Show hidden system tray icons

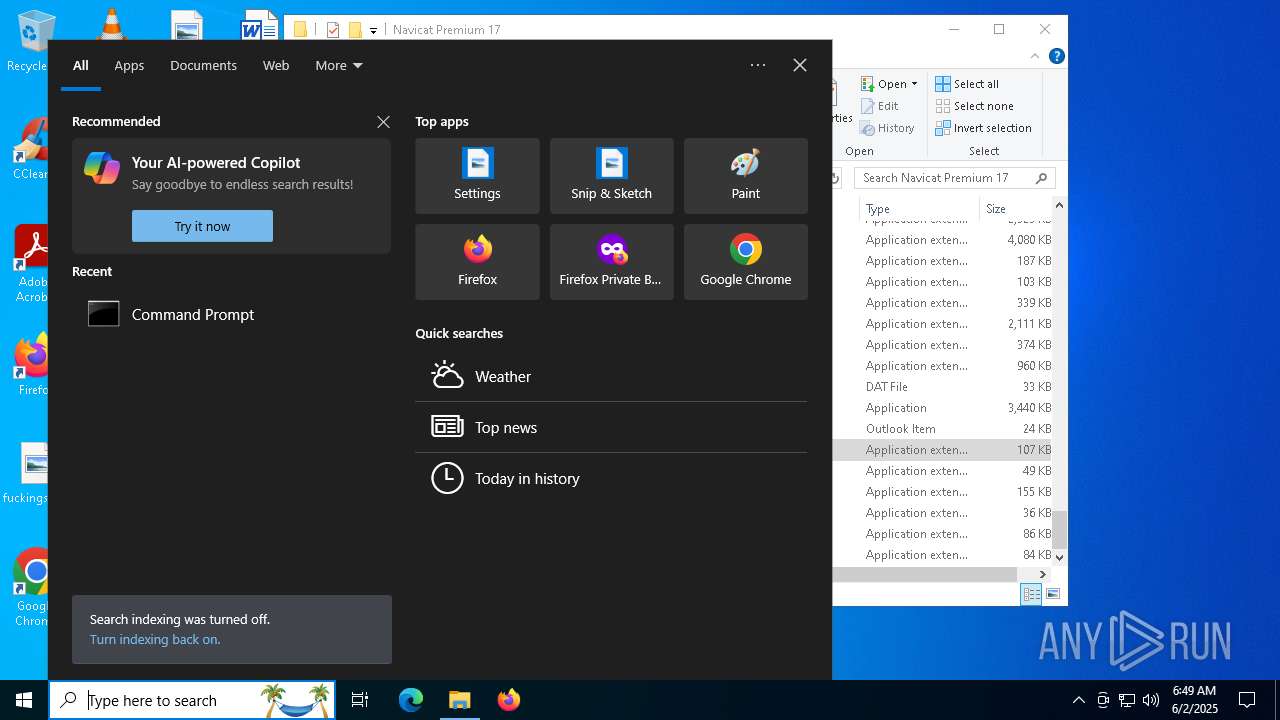(x=1078, y=700)
